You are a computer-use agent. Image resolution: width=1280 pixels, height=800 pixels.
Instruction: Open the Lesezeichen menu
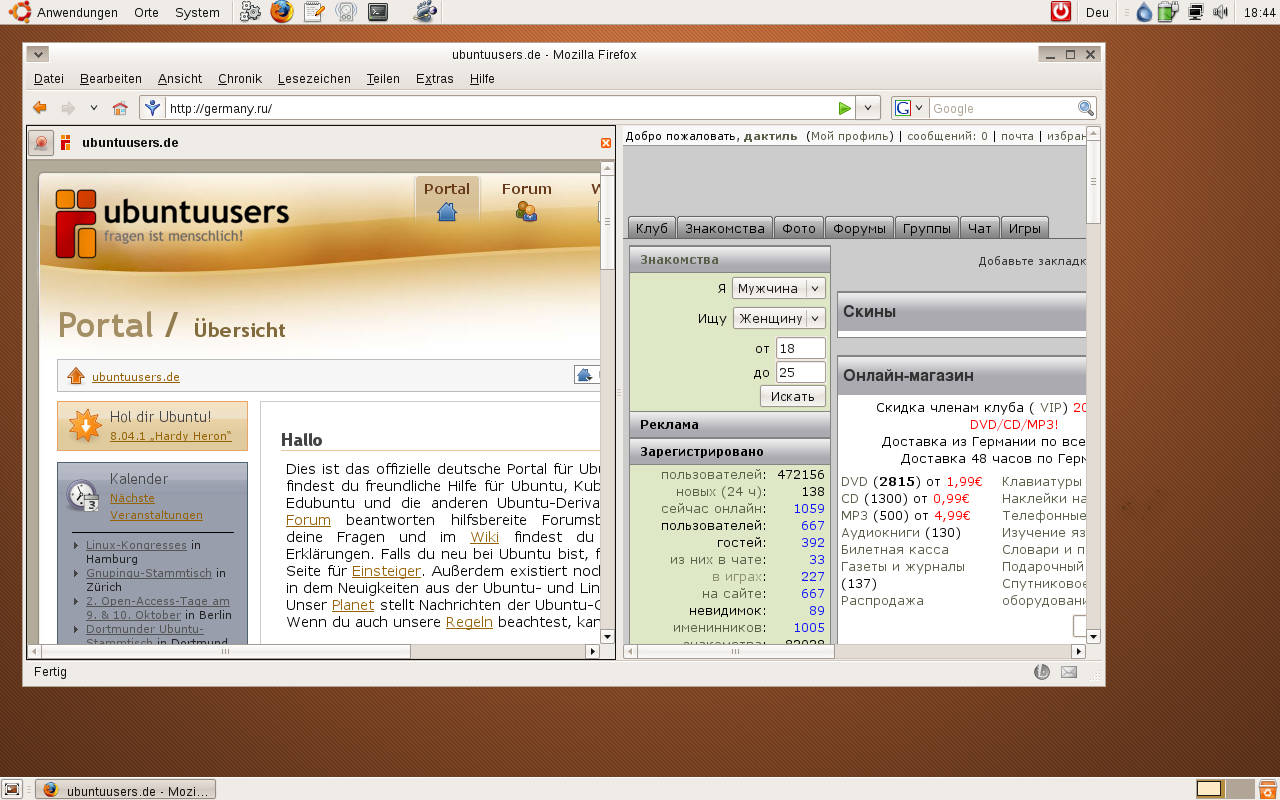314,79
